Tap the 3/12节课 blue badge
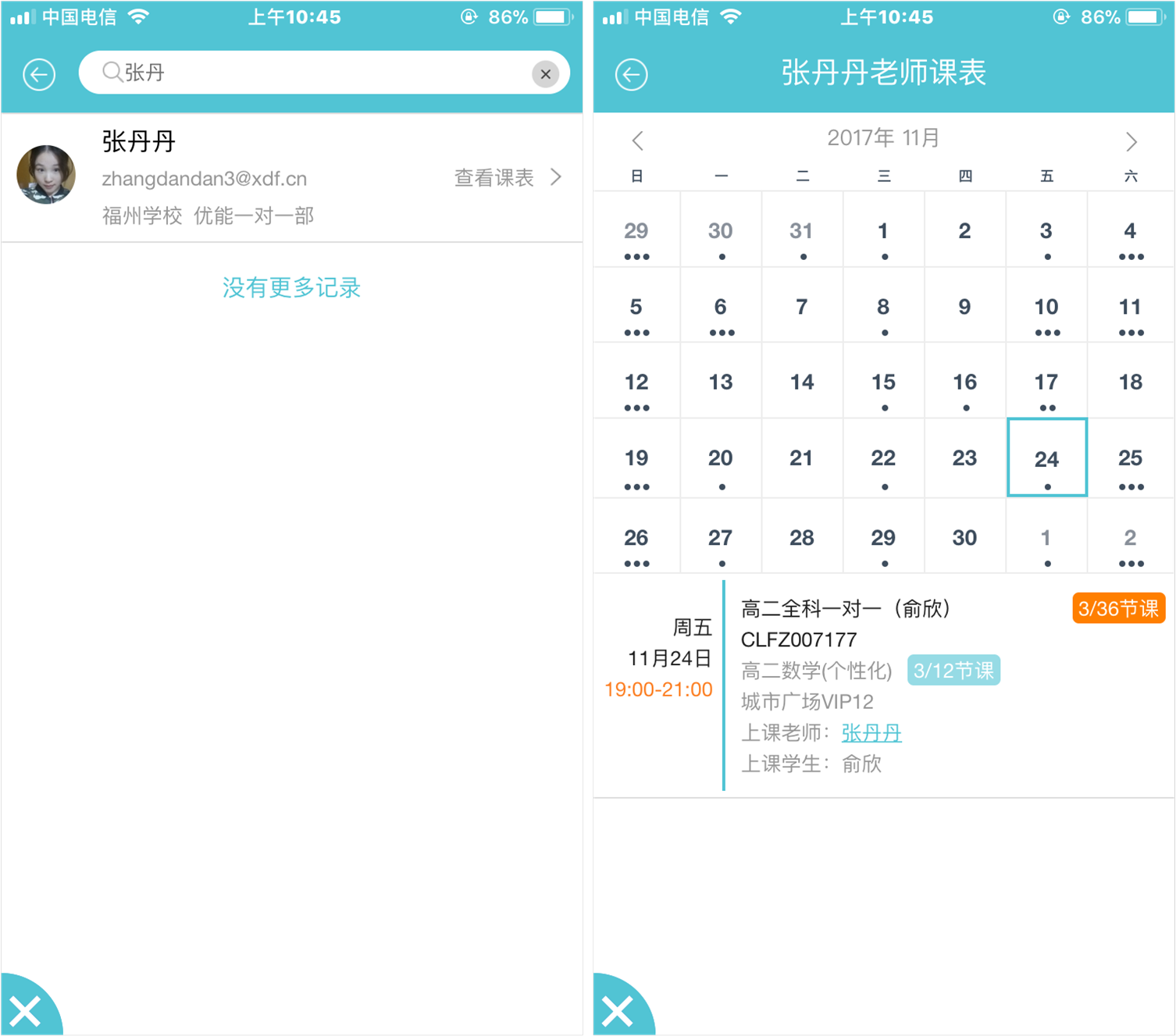The width and height of the screenshot is (1176, 1036). (x=953, y=671)
